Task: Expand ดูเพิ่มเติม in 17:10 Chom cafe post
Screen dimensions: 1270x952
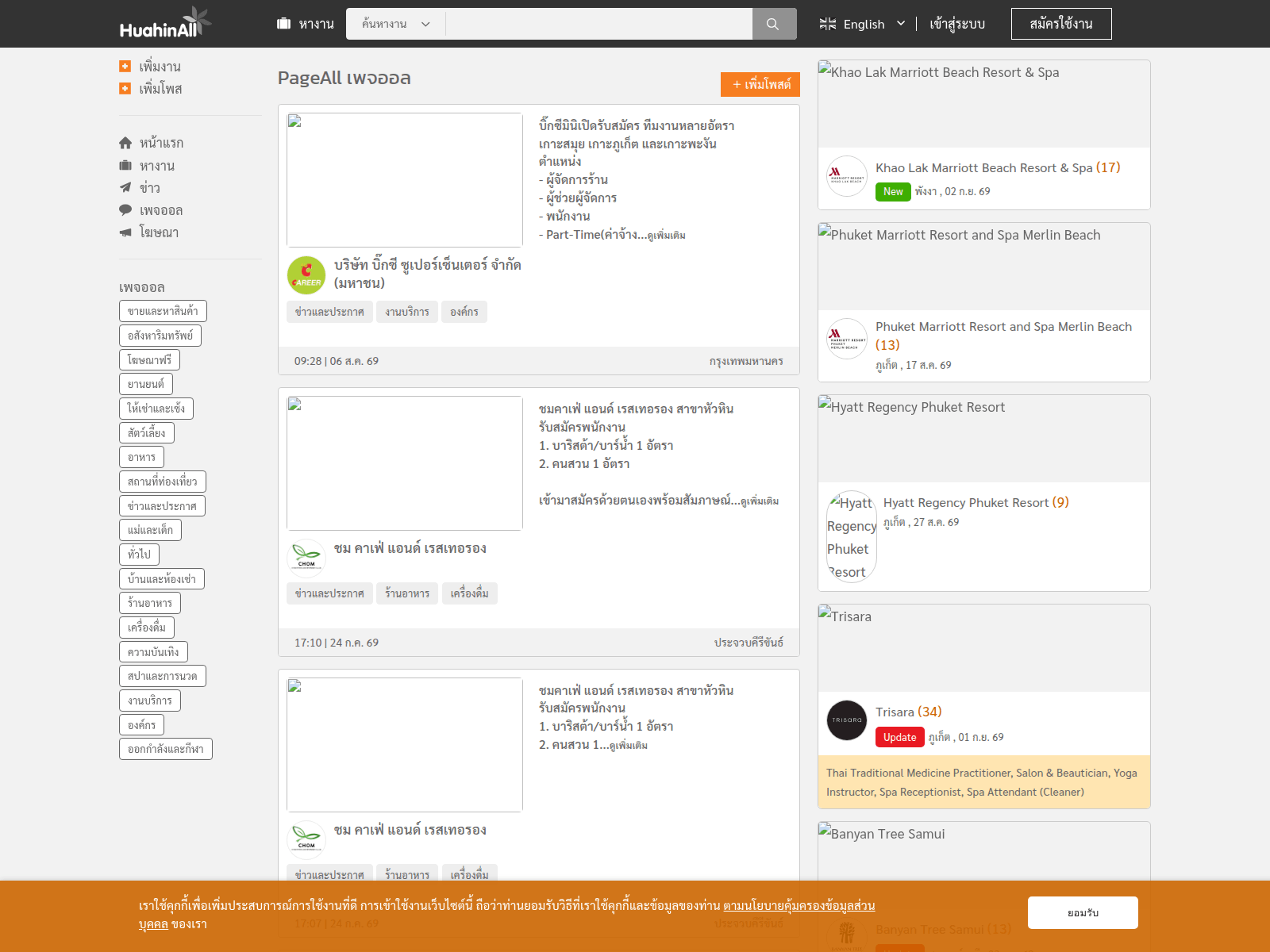Action: click(760, 501)
